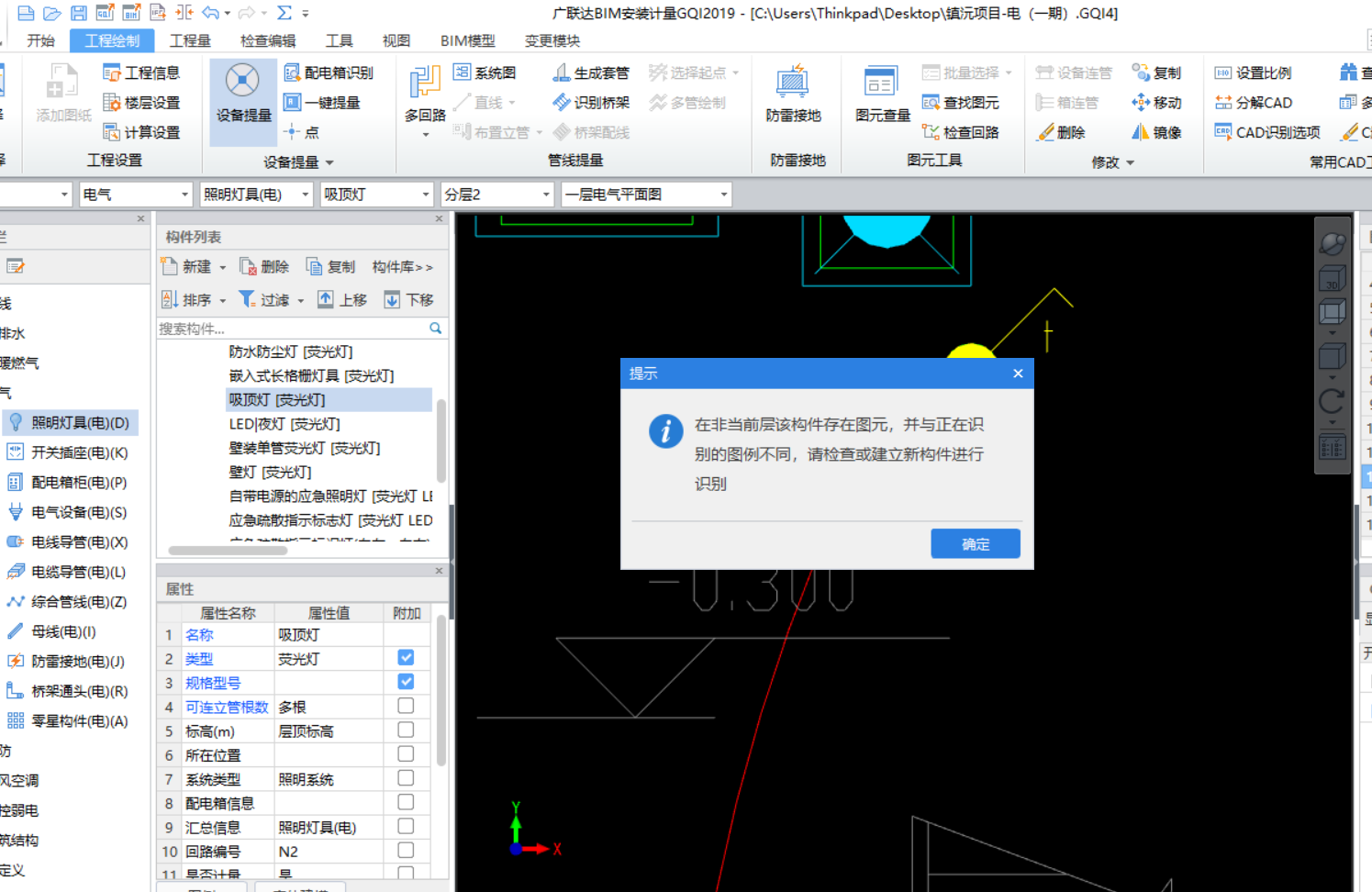Click 确定 in the prompt dialog
Screen dimensions: 1372x892
[x=975, y=543]
